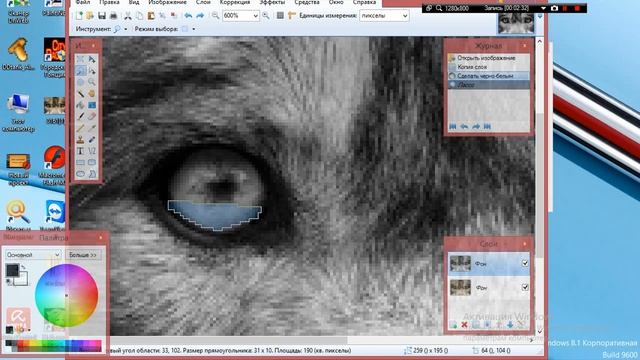Toggle the rulers icon
640x360 pixels.
tap(291, 16)
